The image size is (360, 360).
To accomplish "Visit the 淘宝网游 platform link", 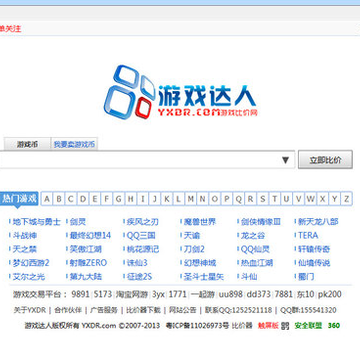I will [132, 294].
